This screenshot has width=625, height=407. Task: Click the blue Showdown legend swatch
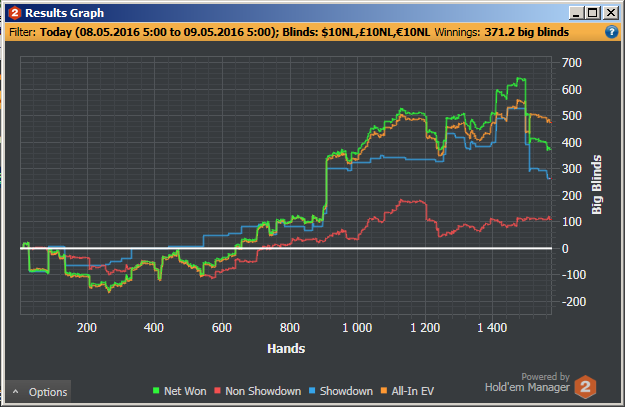(x=312, y=391)
